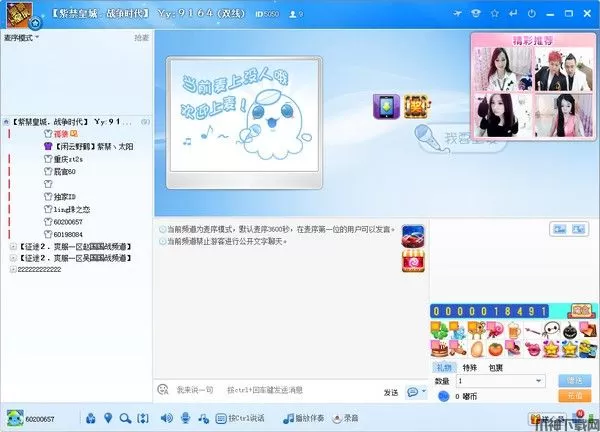Viewport: 600px width, 432px height.
Task: Click the 赠送 send gift button
Action: (574, 380)
